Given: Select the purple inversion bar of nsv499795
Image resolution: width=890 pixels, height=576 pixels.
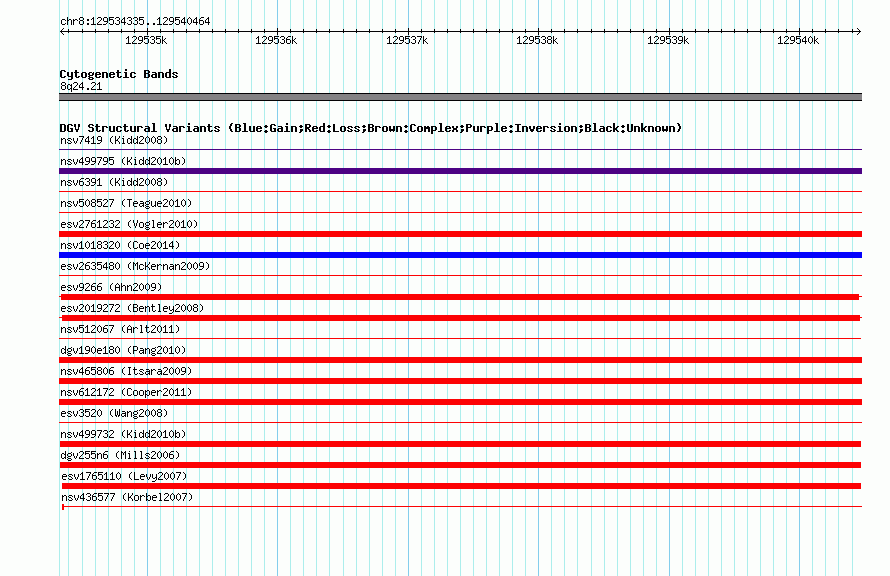Looking at the screenshot, I should point(460,171).
